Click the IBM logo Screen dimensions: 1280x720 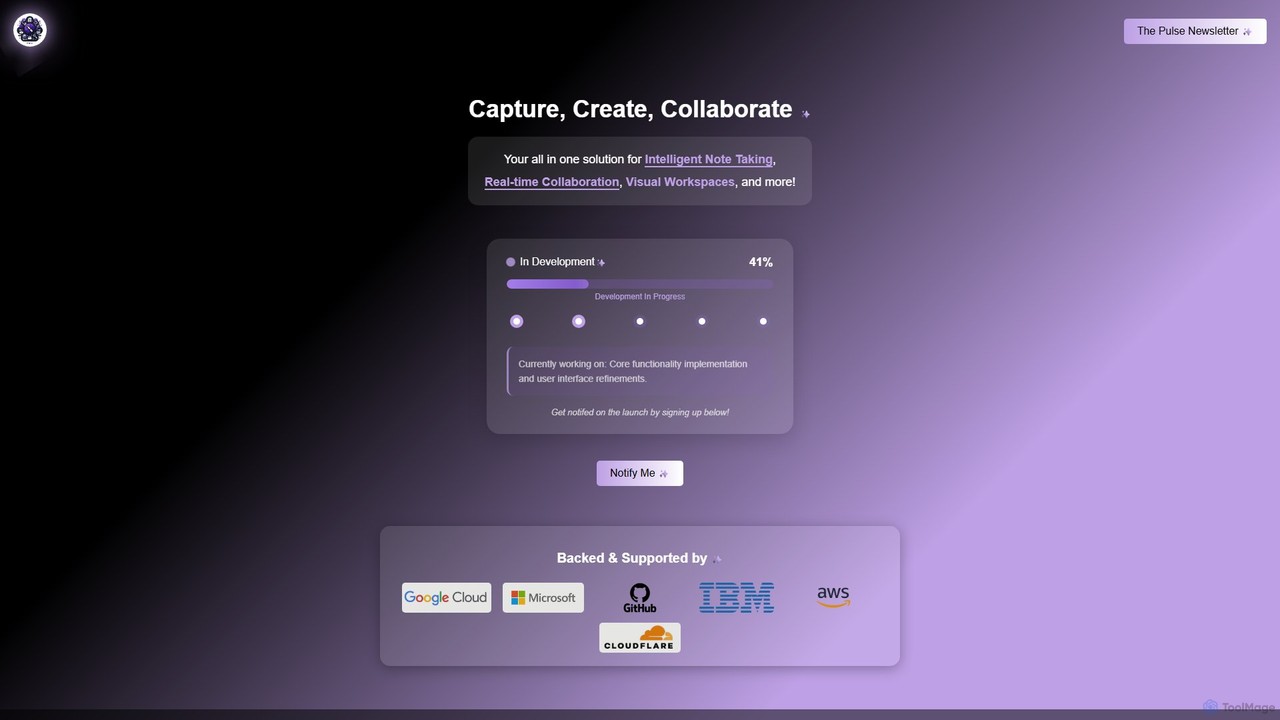[x=736, y=598]
